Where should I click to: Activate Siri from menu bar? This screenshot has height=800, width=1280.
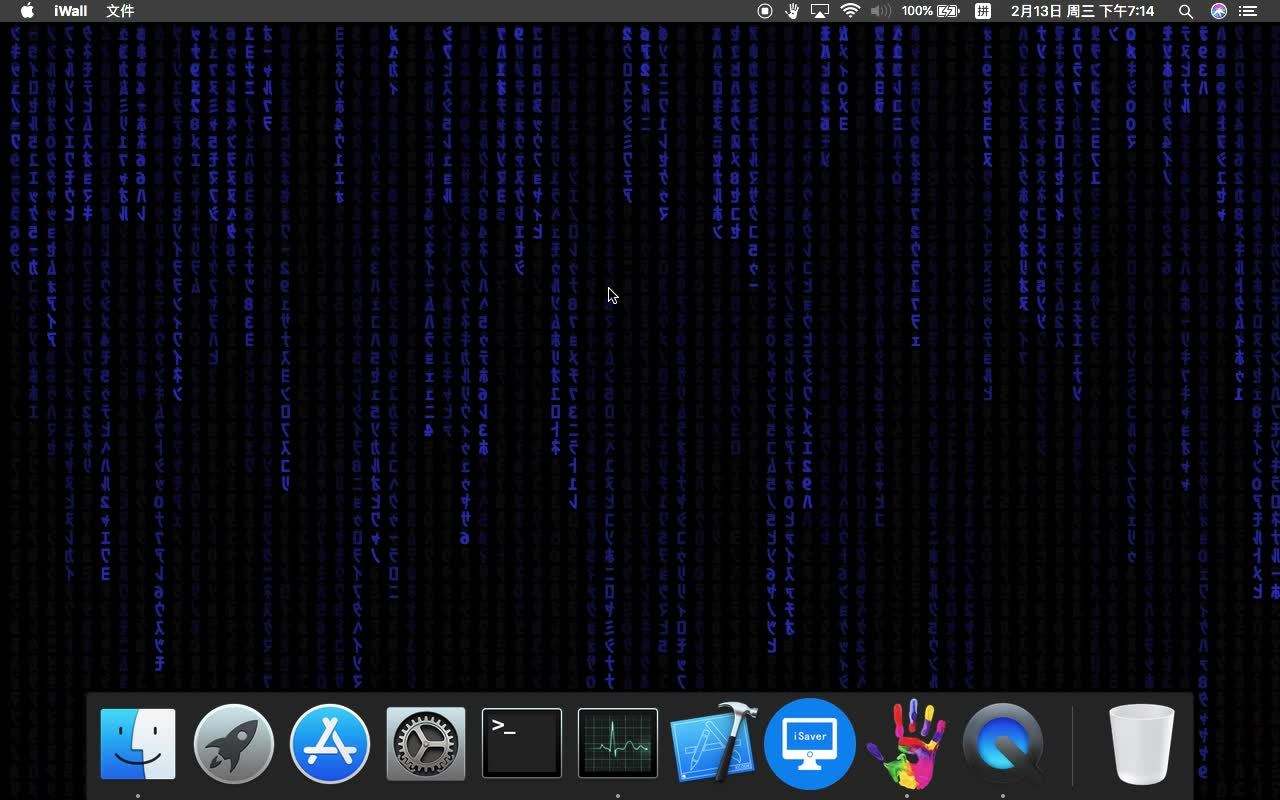pos(1218,11)
